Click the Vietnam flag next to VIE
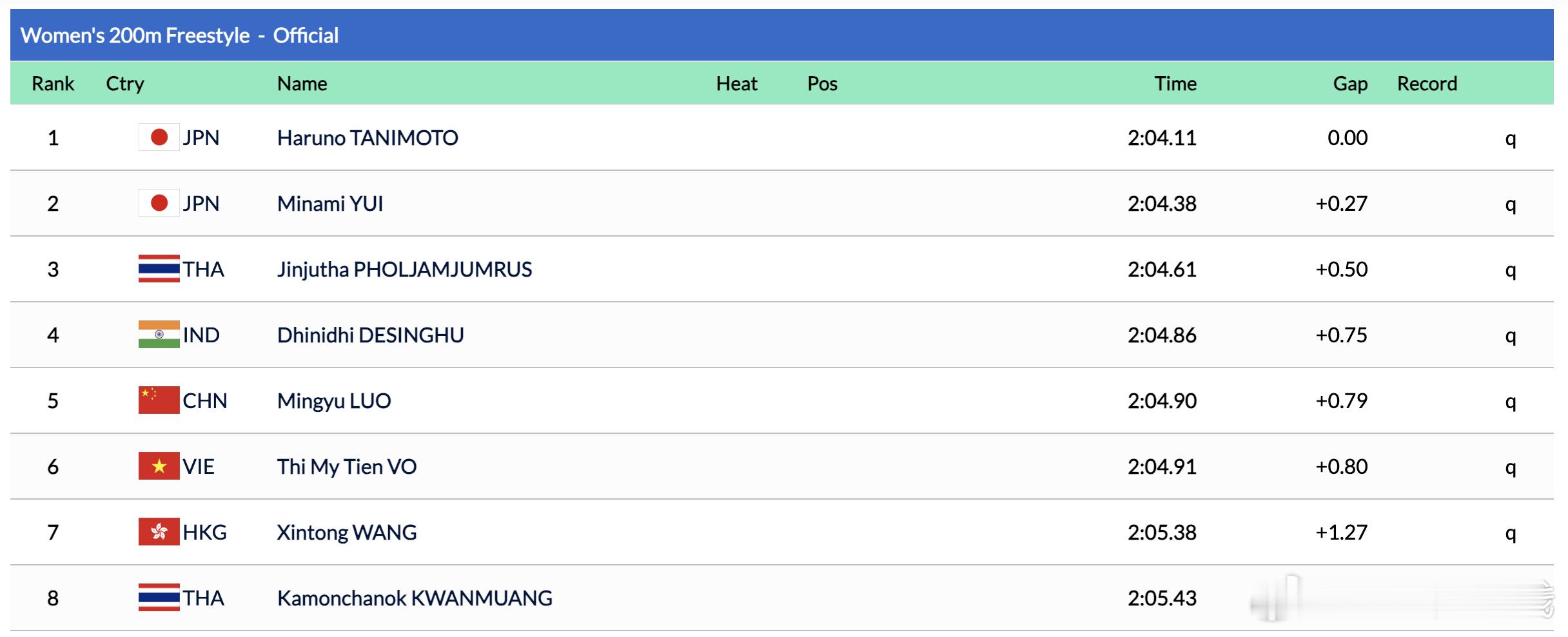The image size is (1568, 637). click(x=159, y=466)
